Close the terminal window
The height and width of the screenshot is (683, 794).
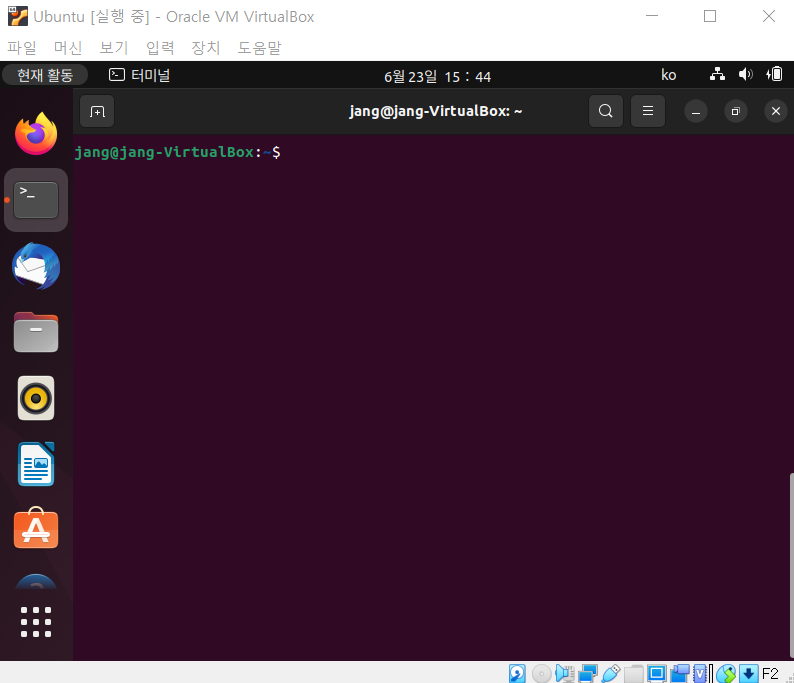click(776, 111)
